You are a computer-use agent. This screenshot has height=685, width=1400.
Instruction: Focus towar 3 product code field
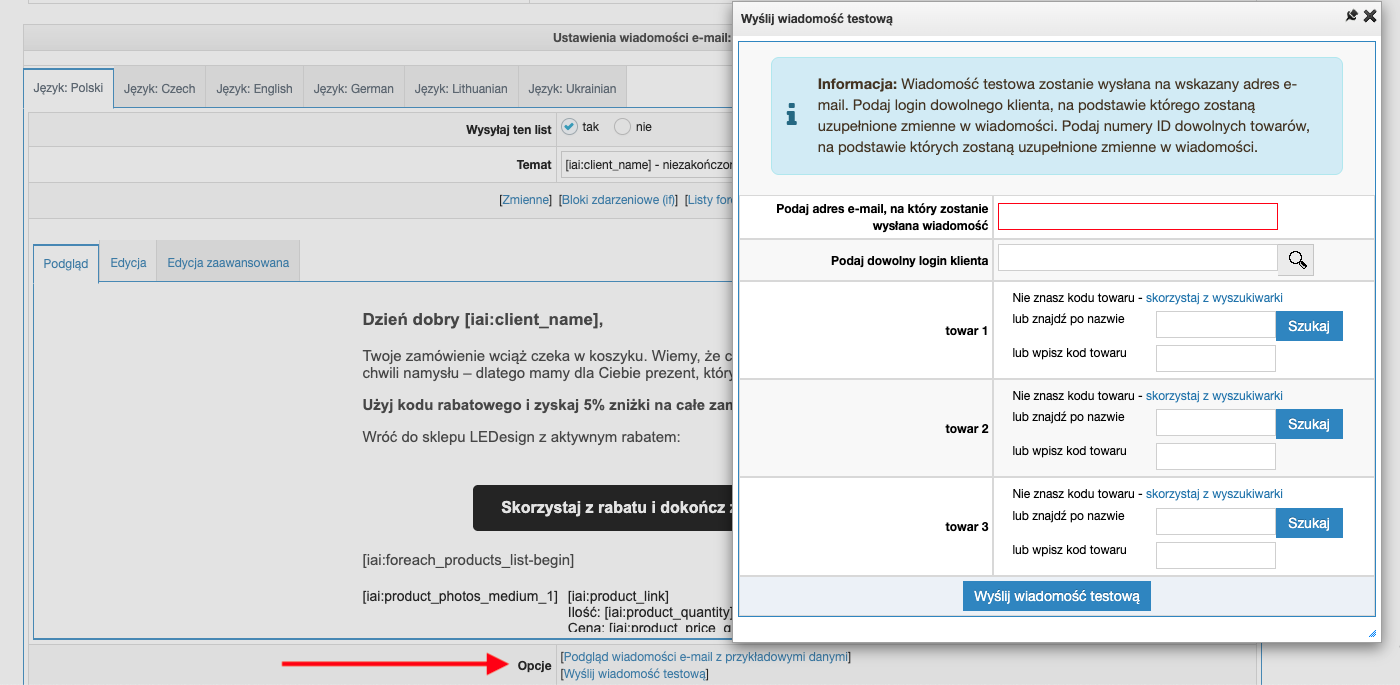[x=1216, y=554]
